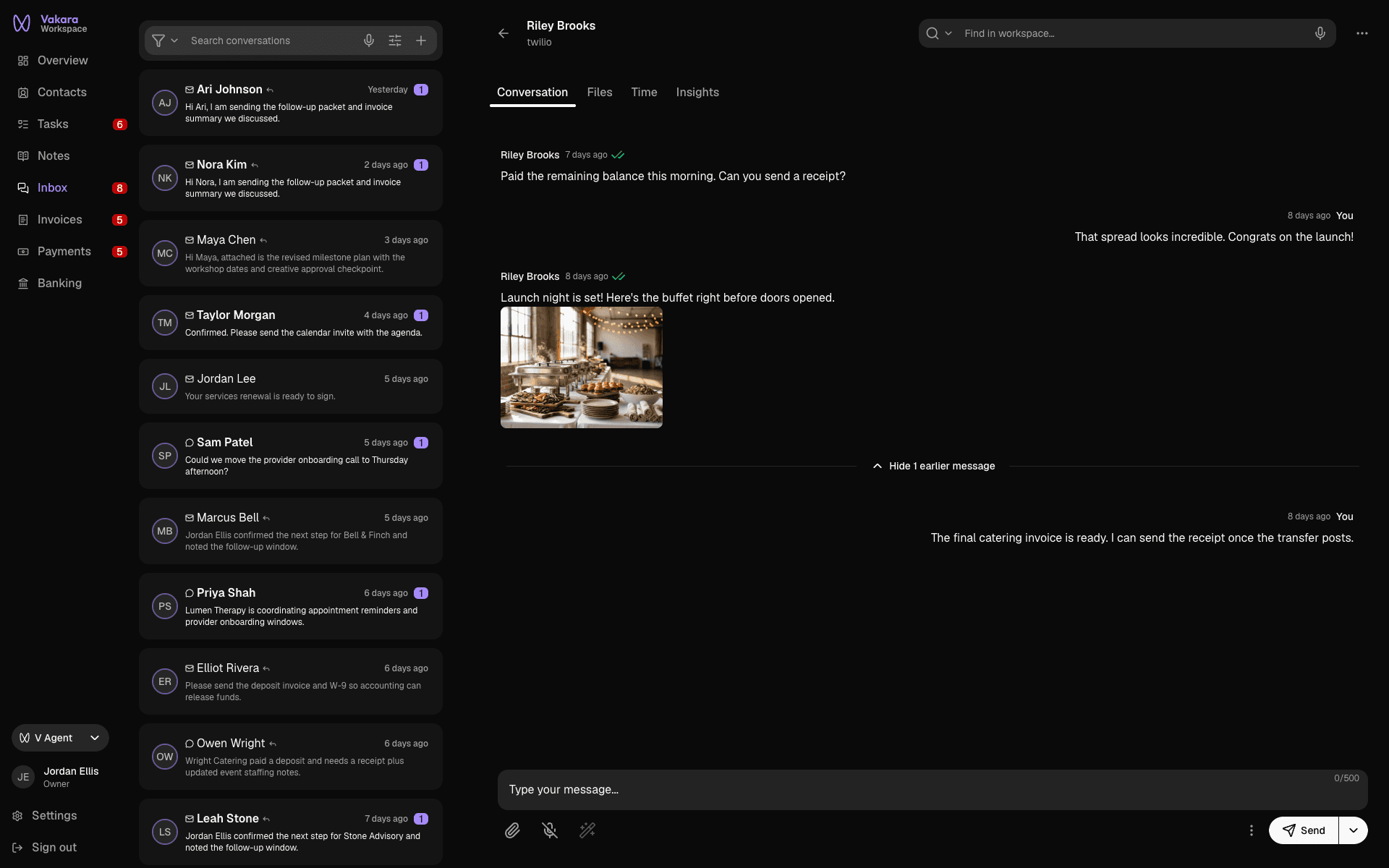Image resolution: width=1389 pixels, height=868 pixels.
Task: Click the Type your message field
Action: [x=933, y=790]
